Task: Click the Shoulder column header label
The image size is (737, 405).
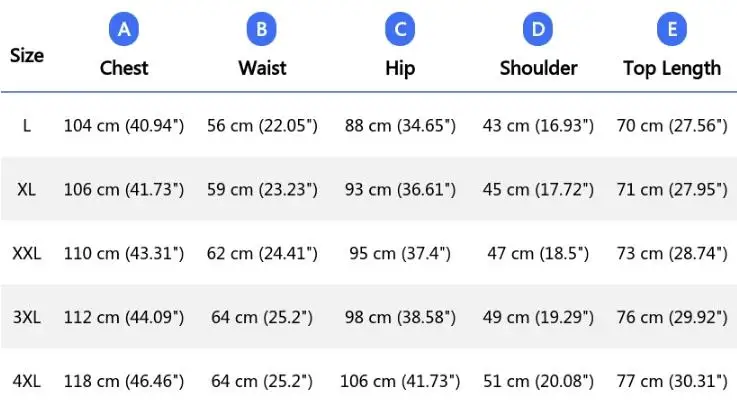Action: click(538, 68)
